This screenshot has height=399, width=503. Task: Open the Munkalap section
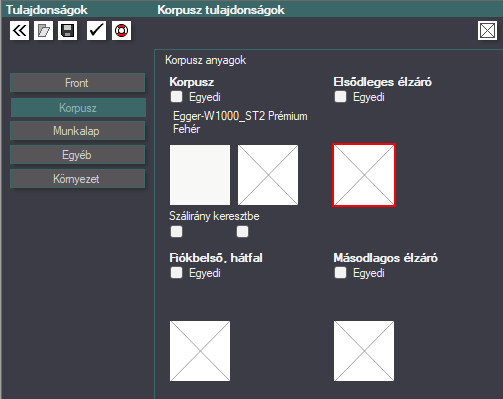[x=77, y=131]
